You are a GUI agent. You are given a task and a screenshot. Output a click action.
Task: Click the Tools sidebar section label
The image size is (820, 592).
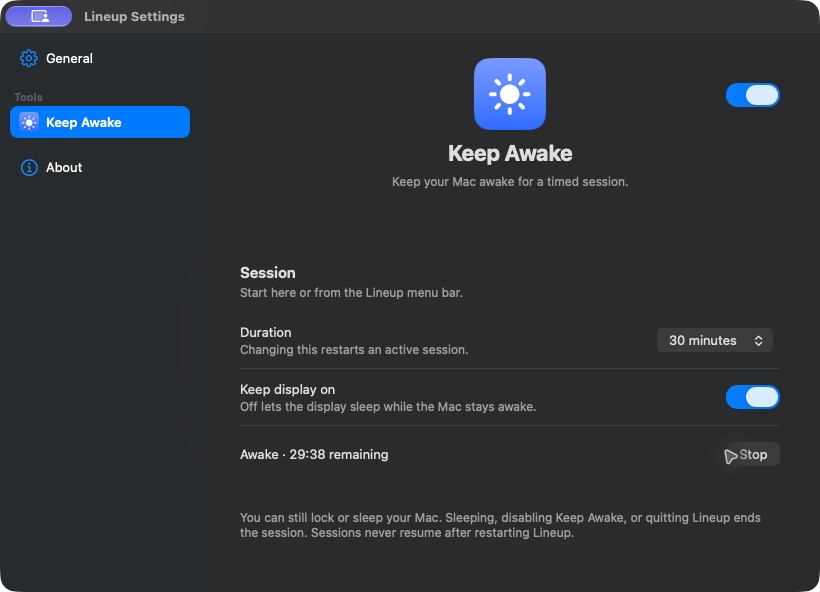coord(28,97)
